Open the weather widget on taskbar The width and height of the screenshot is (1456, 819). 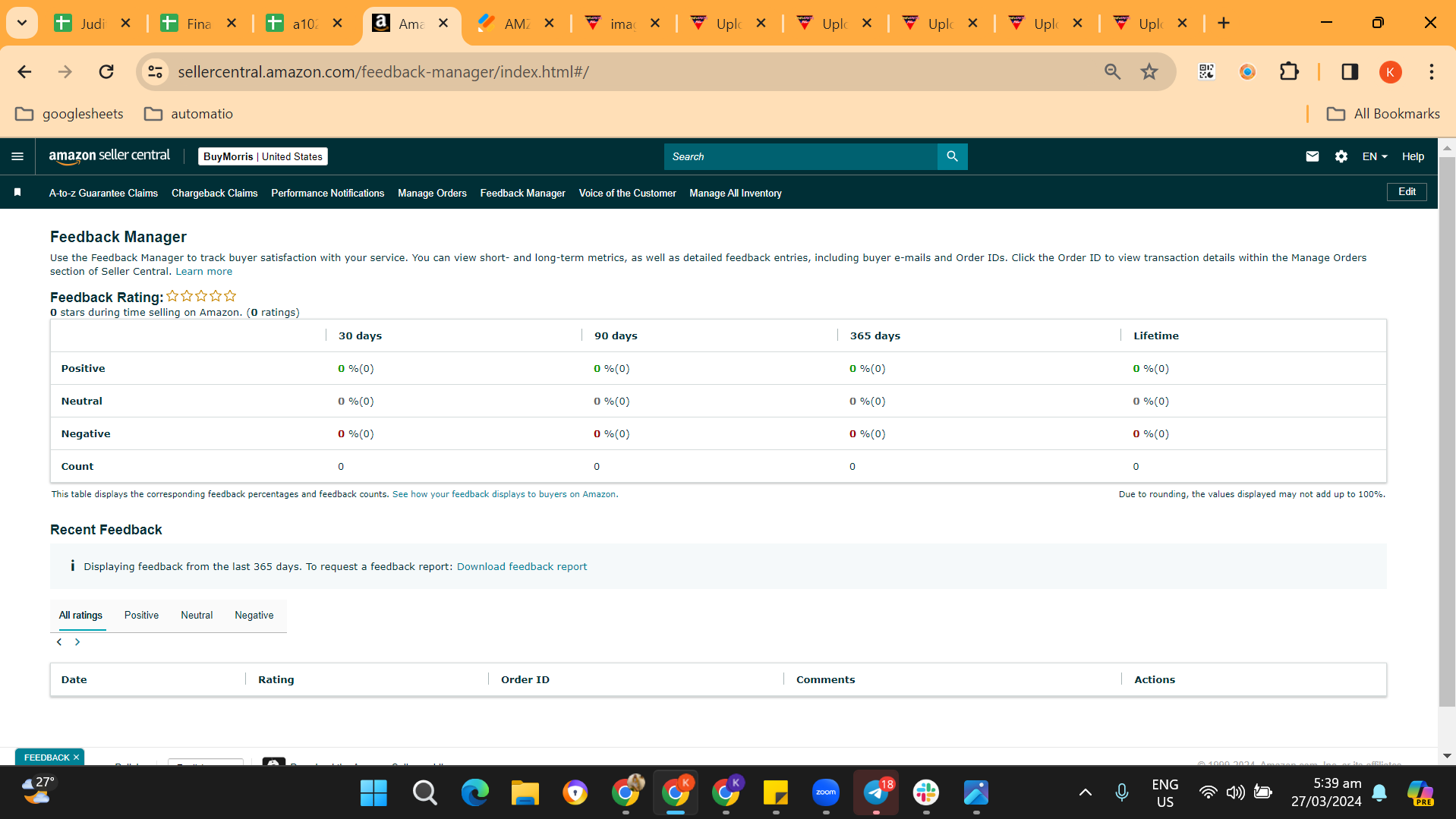[x=37, y=792]
